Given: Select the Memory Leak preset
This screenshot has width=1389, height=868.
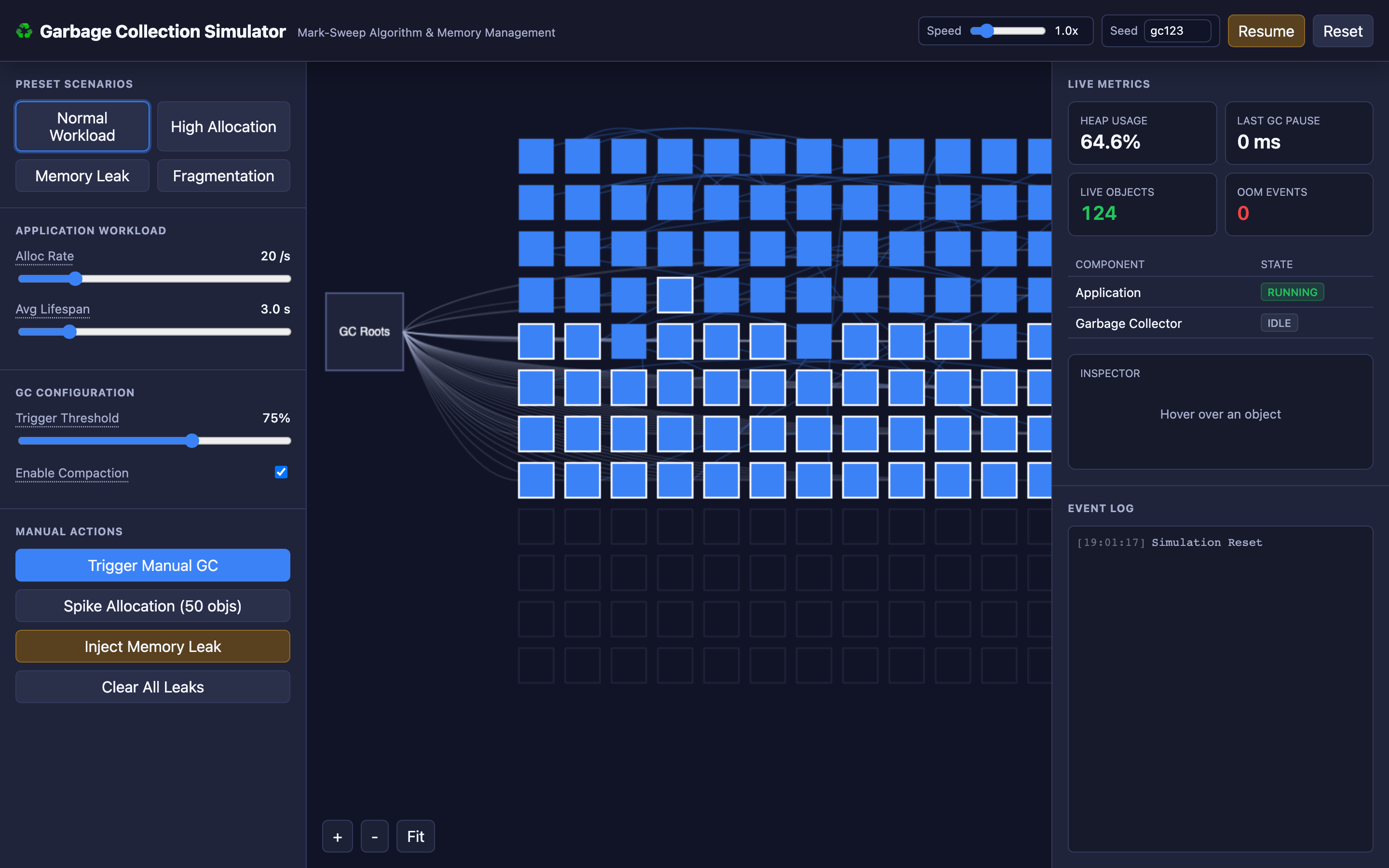Looking at the screenshot, I should [82, 176].
